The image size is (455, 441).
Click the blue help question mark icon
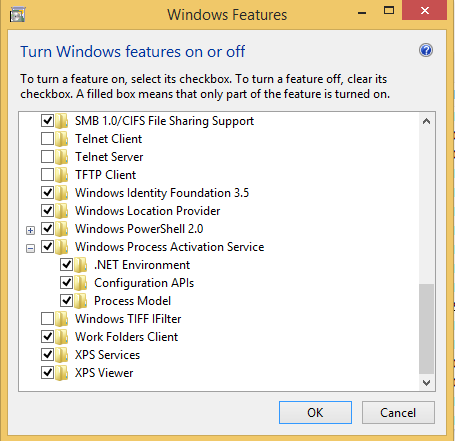(x=426, y=50)
